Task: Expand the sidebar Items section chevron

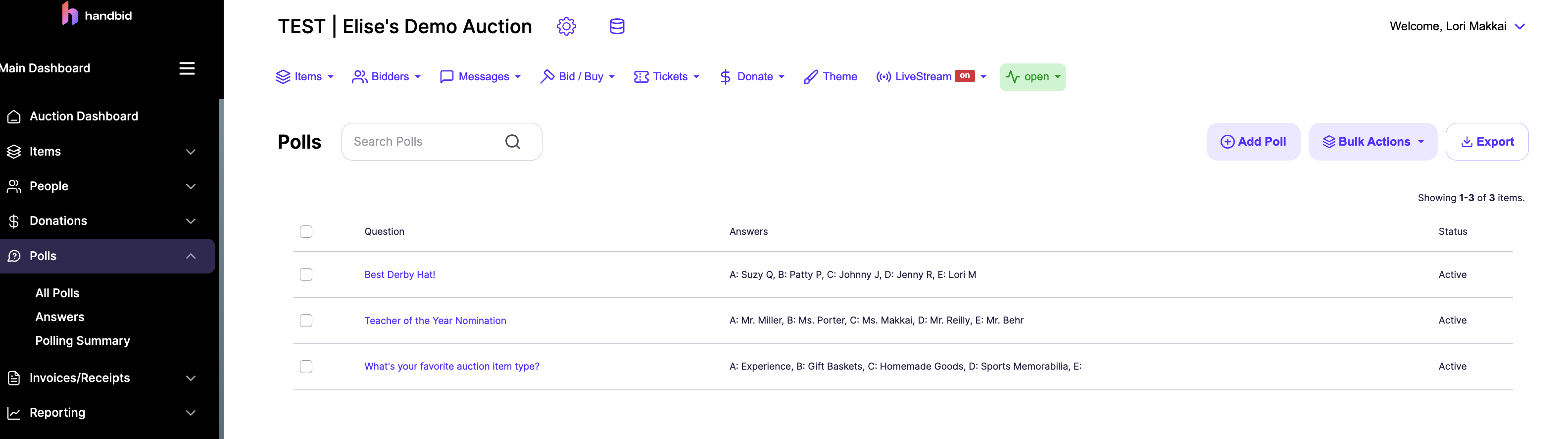Action: (191, 152)
